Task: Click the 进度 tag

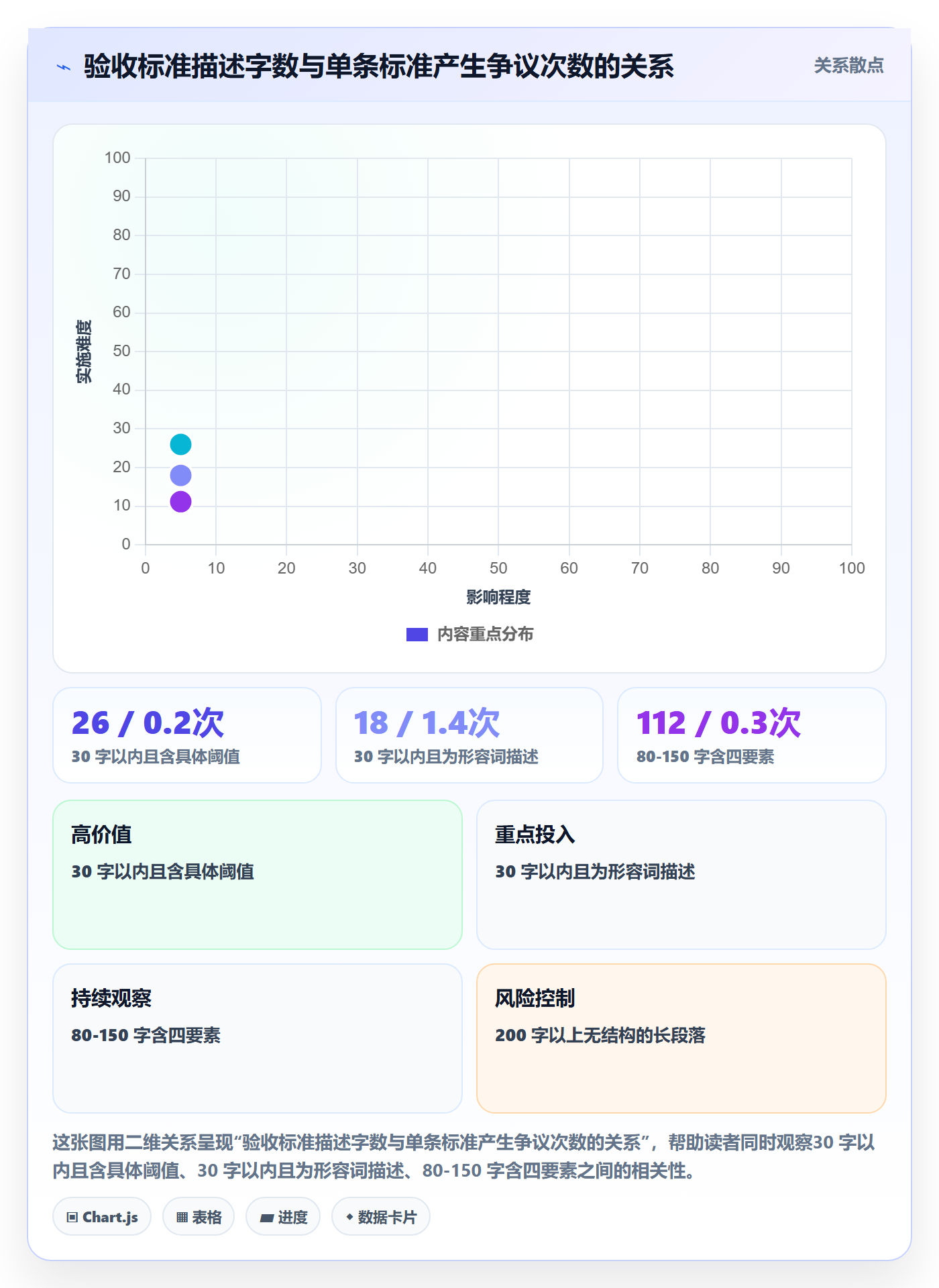Action: coord(283,1217)
